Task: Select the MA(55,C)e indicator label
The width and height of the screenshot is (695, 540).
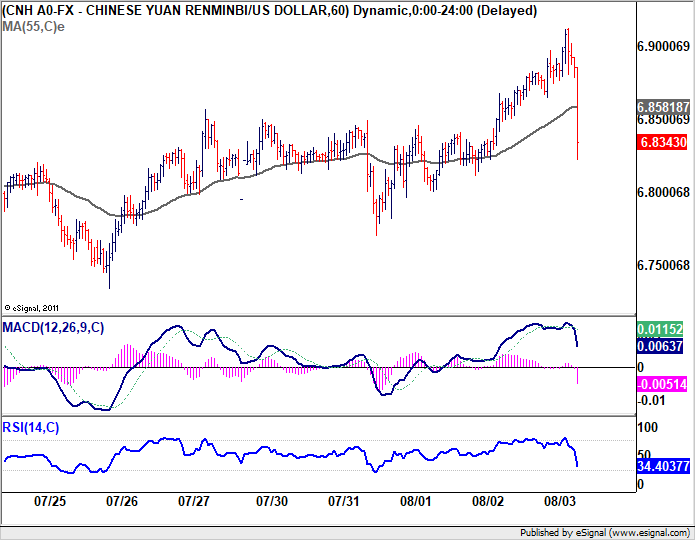Action: coord(33,27)
